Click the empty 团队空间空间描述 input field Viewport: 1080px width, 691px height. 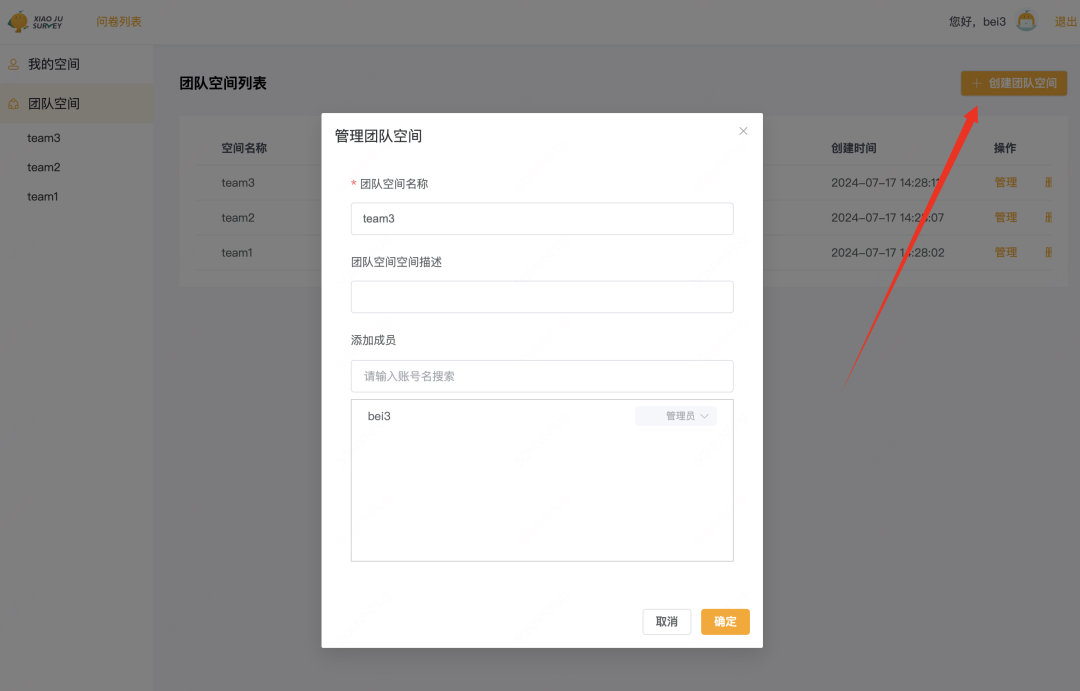(542, 296)
